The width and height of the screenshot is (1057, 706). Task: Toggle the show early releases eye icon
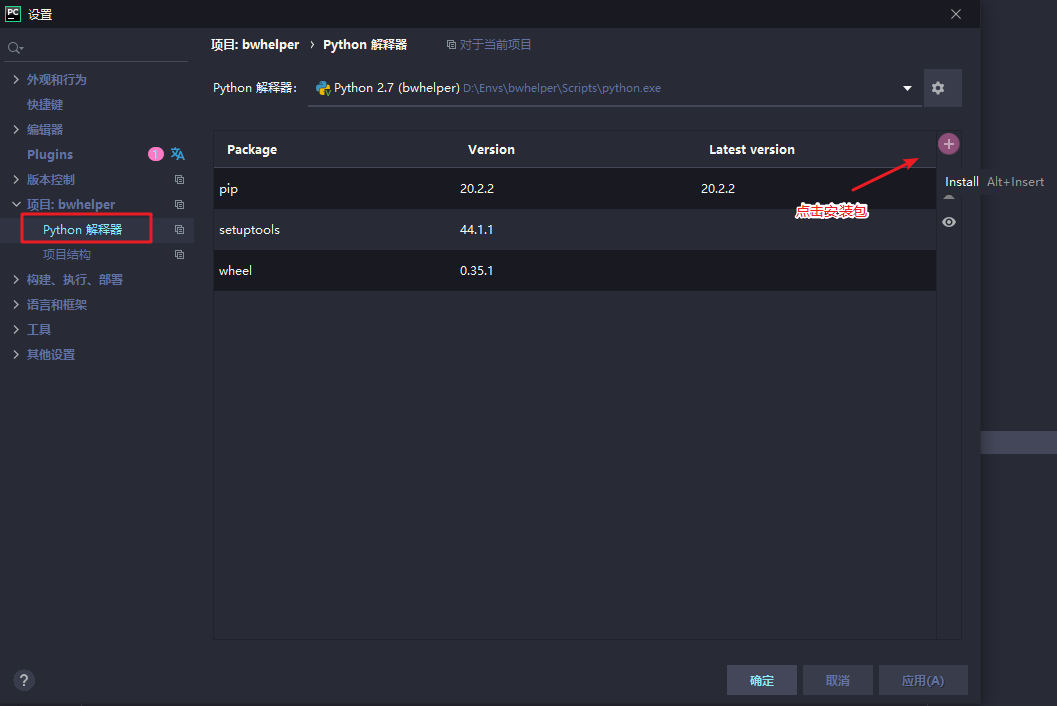tap(949, 222)
